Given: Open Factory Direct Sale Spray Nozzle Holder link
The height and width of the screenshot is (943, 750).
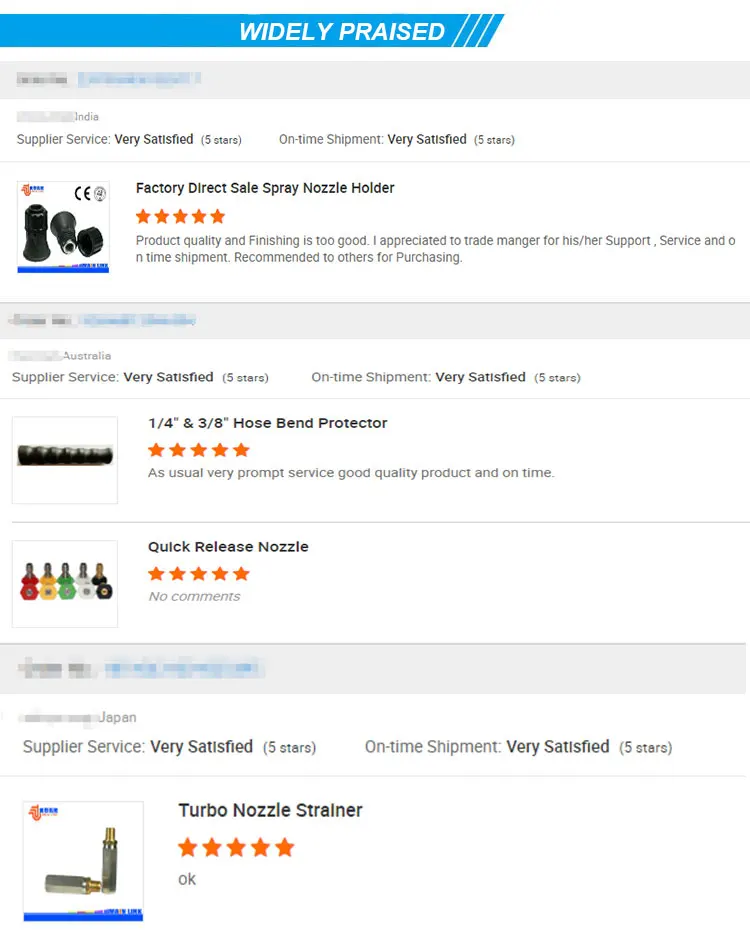Looking at the screenshot, I should point(265,188).
